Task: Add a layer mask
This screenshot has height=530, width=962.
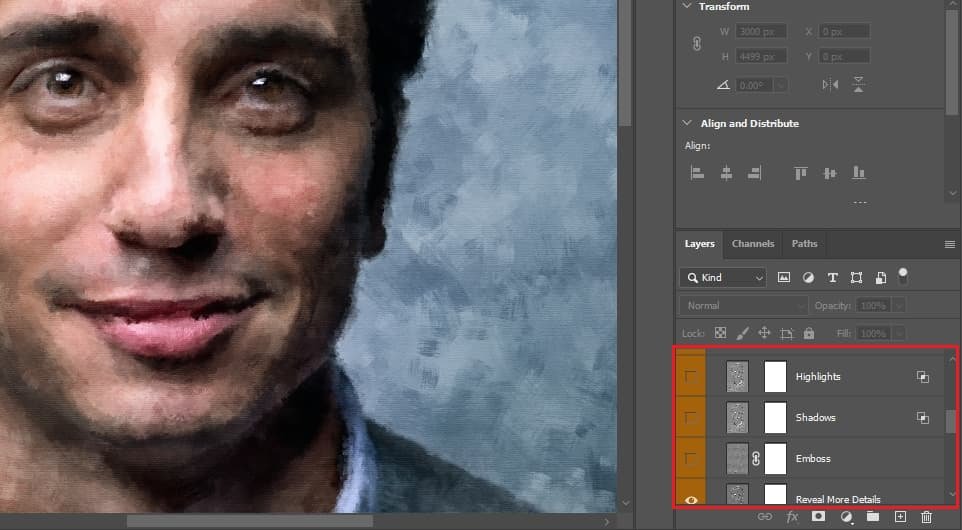Action: pos(818,517)
